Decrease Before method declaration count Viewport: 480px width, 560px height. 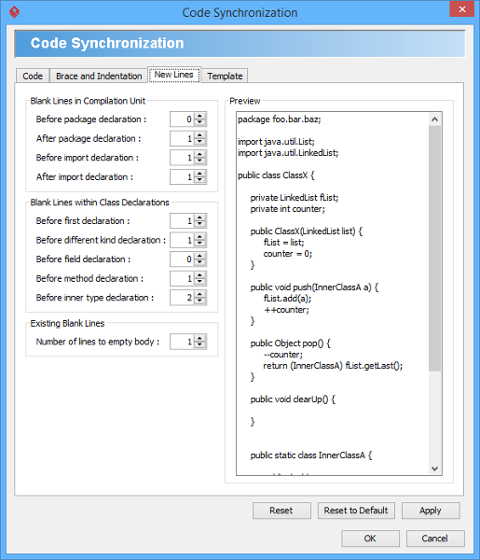coord(200,282)
